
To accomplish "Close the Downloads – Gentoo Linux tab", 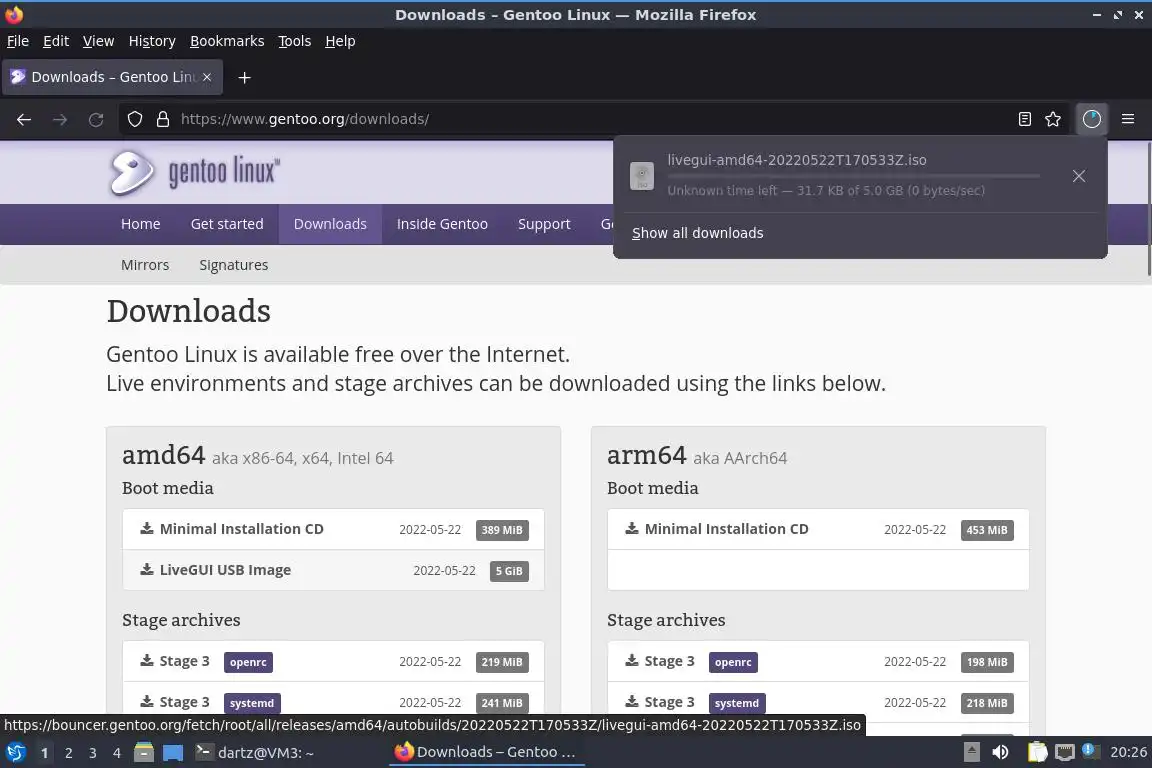I will click(207, 77).
